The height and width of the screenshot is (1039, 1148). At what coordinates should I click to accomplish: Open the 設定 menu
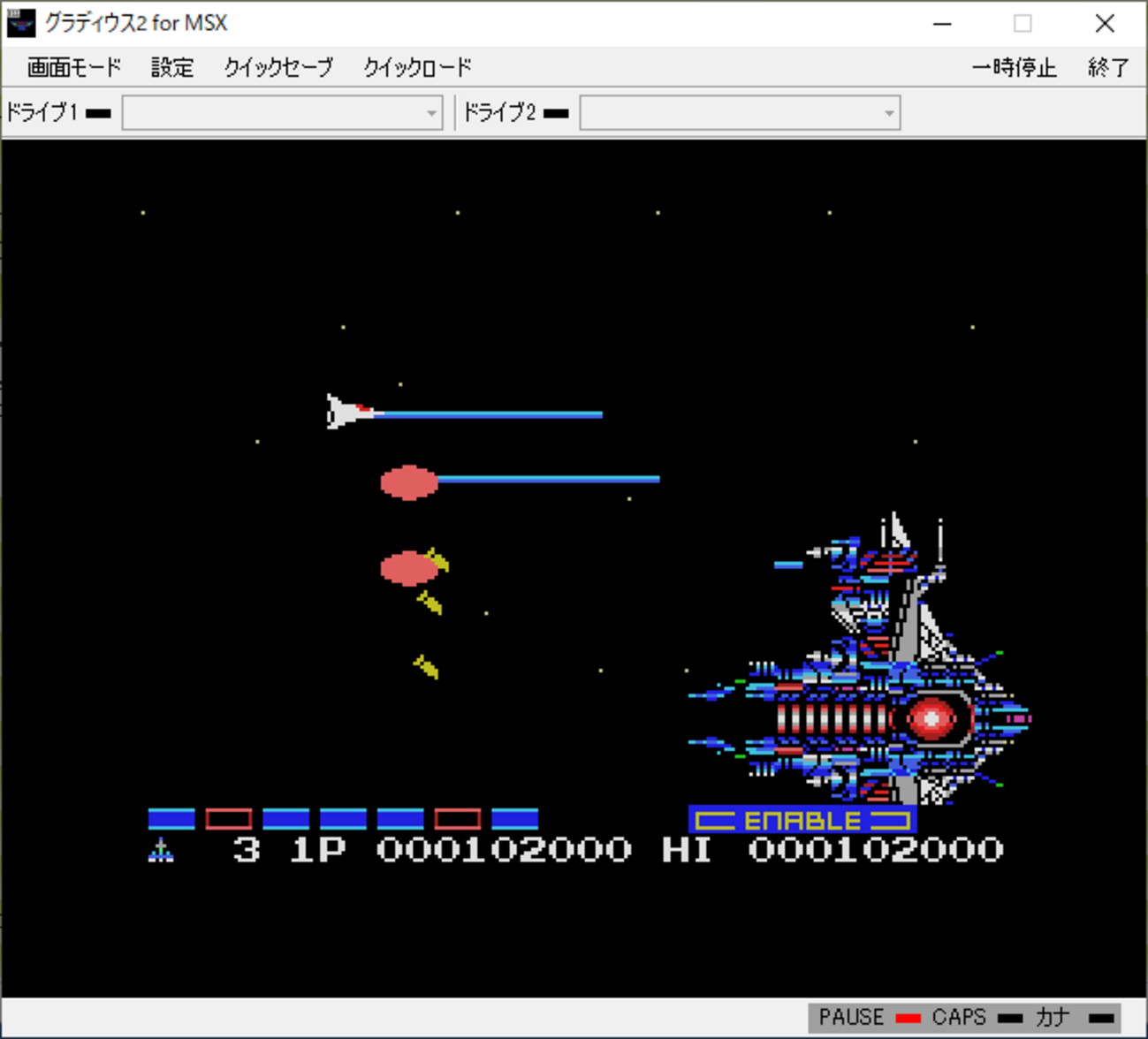[172, 67]
